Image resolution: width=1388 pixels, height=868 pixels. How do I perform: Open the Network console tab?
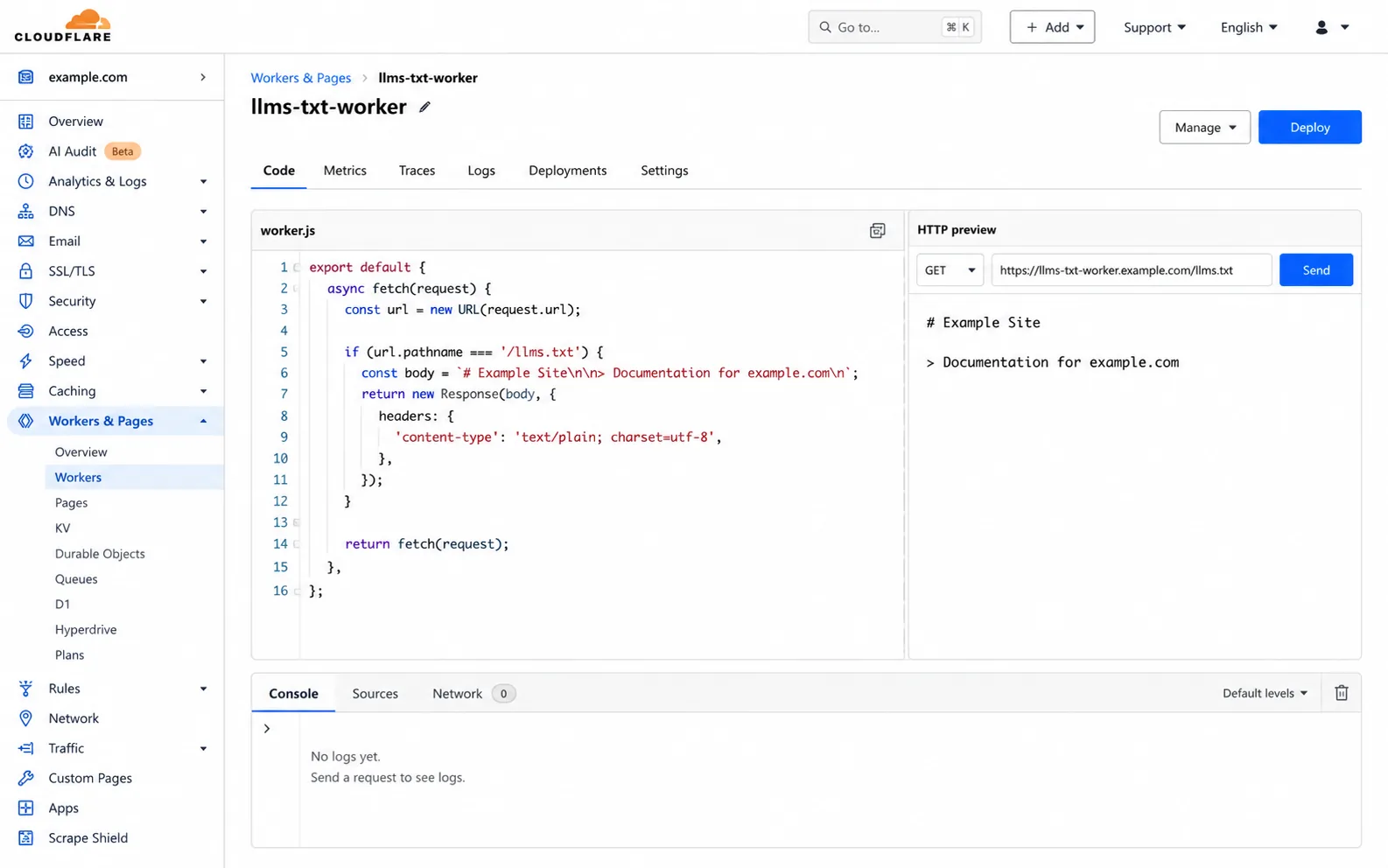(473, 693)
